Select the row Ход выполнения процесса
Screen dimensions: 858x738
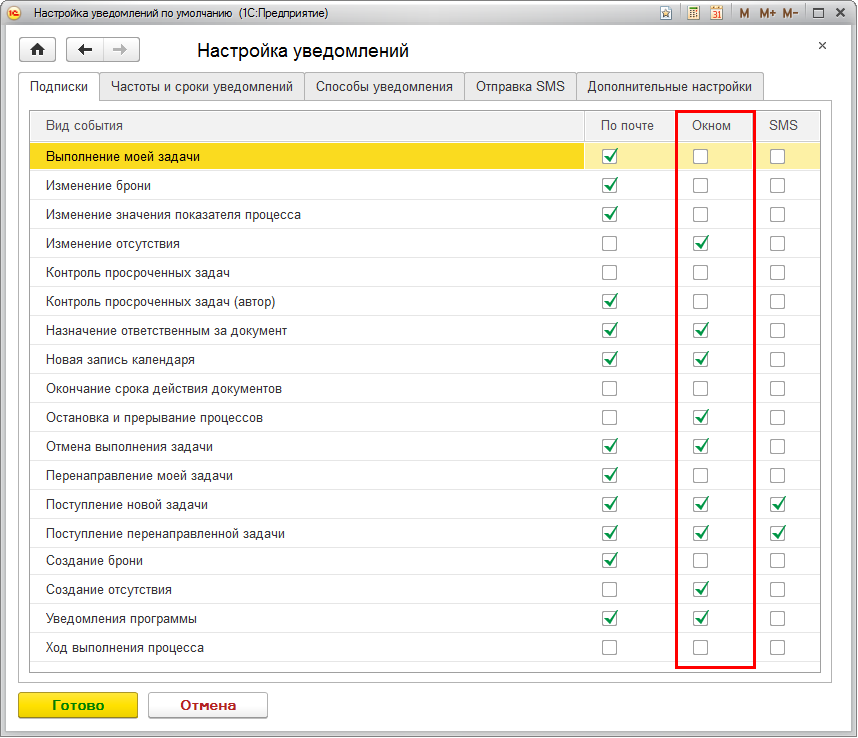coord(425,648)
